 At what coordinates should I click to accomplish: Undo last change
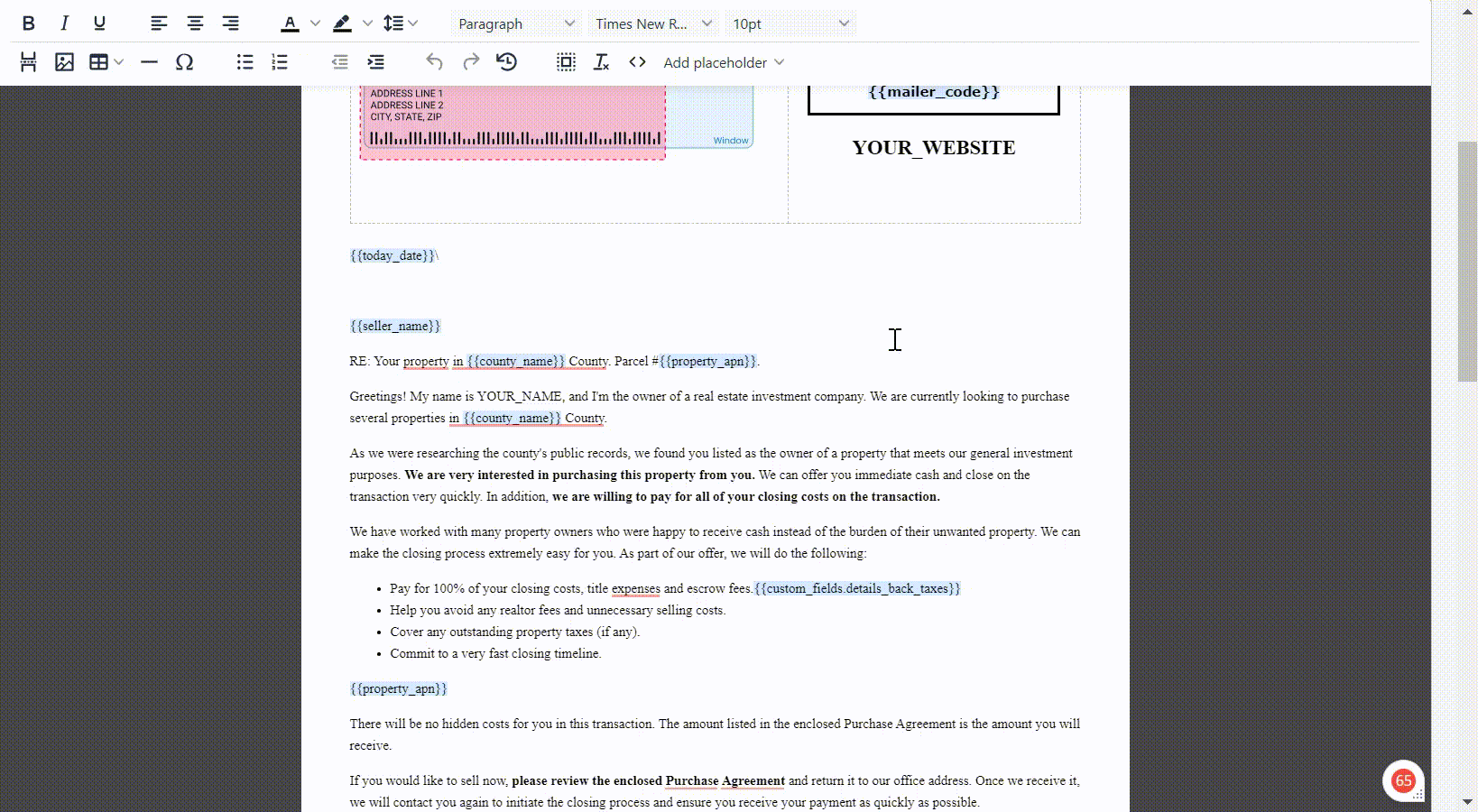(x=435, y=62)
